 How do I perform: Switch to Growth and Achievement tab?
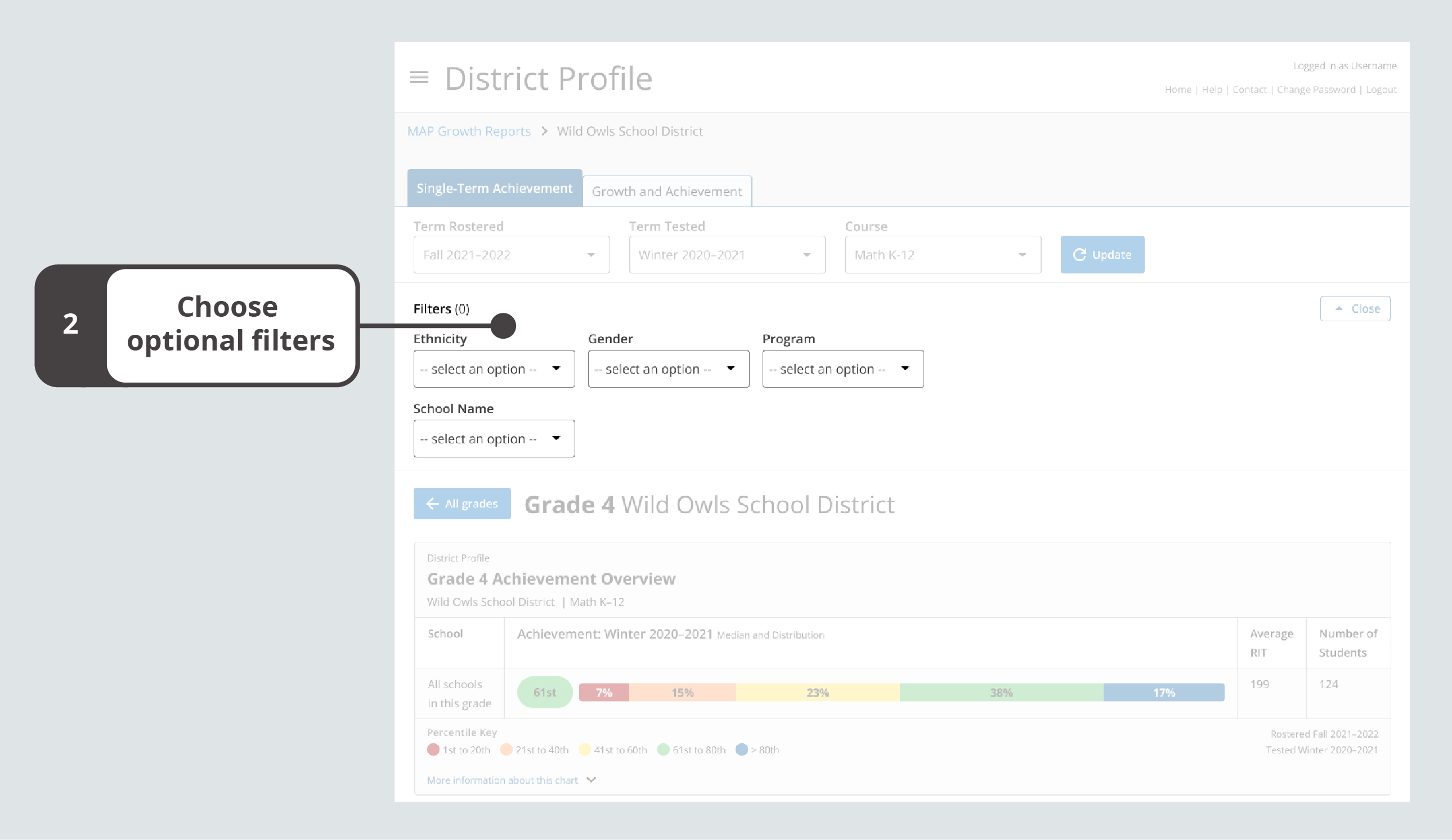(667, 190)
